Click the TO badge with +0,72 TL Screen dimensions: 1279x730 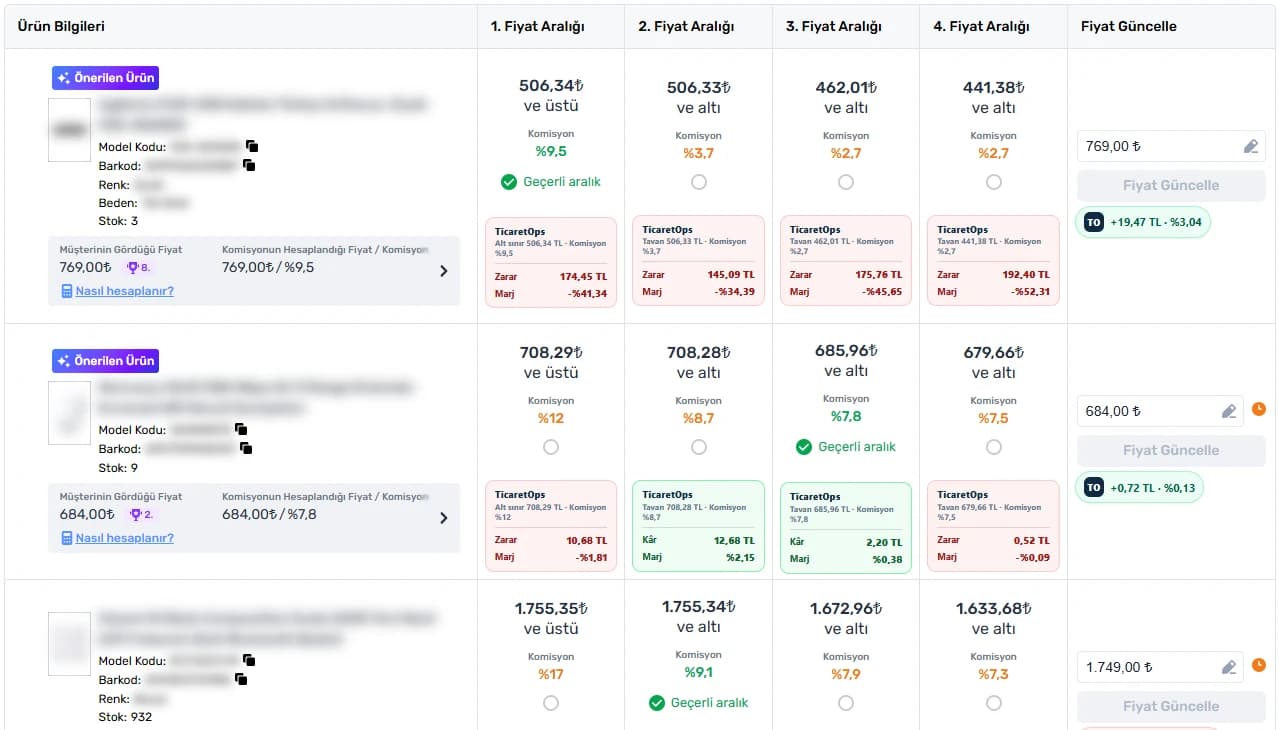(x=1140, y=488)
